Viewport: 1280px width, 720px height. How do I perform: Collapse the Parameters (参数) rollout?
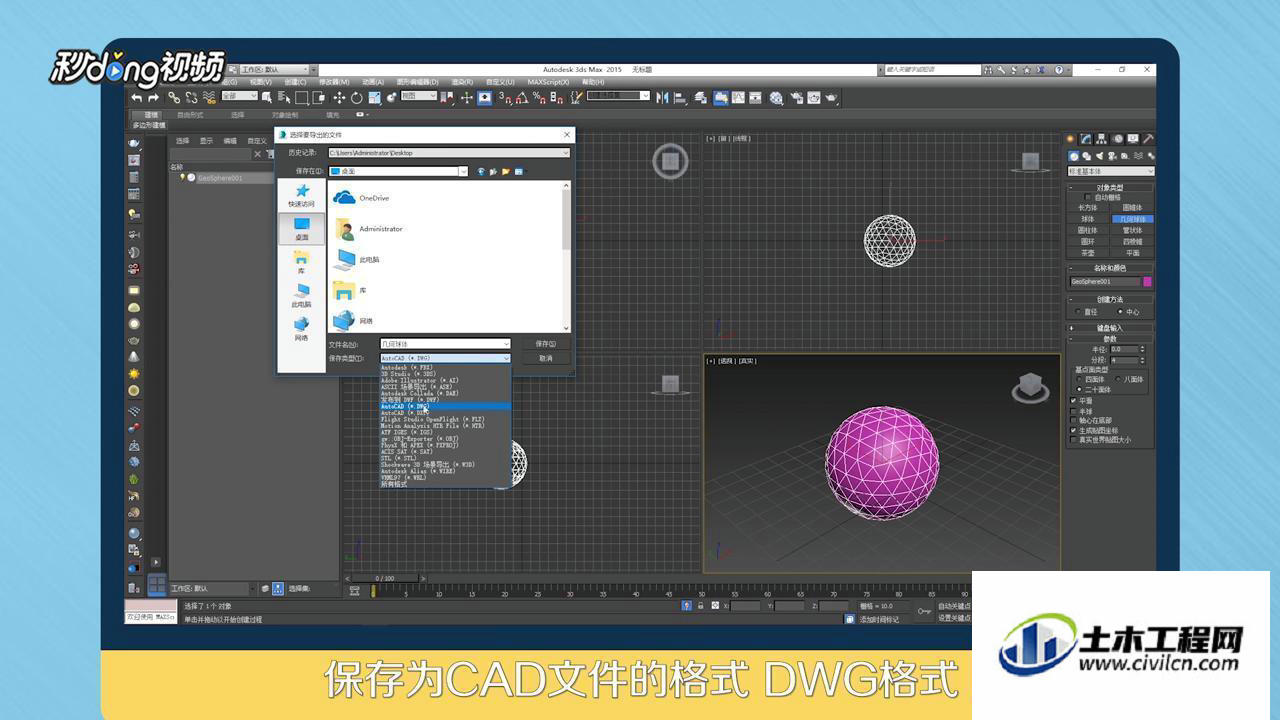(1110, 338)
